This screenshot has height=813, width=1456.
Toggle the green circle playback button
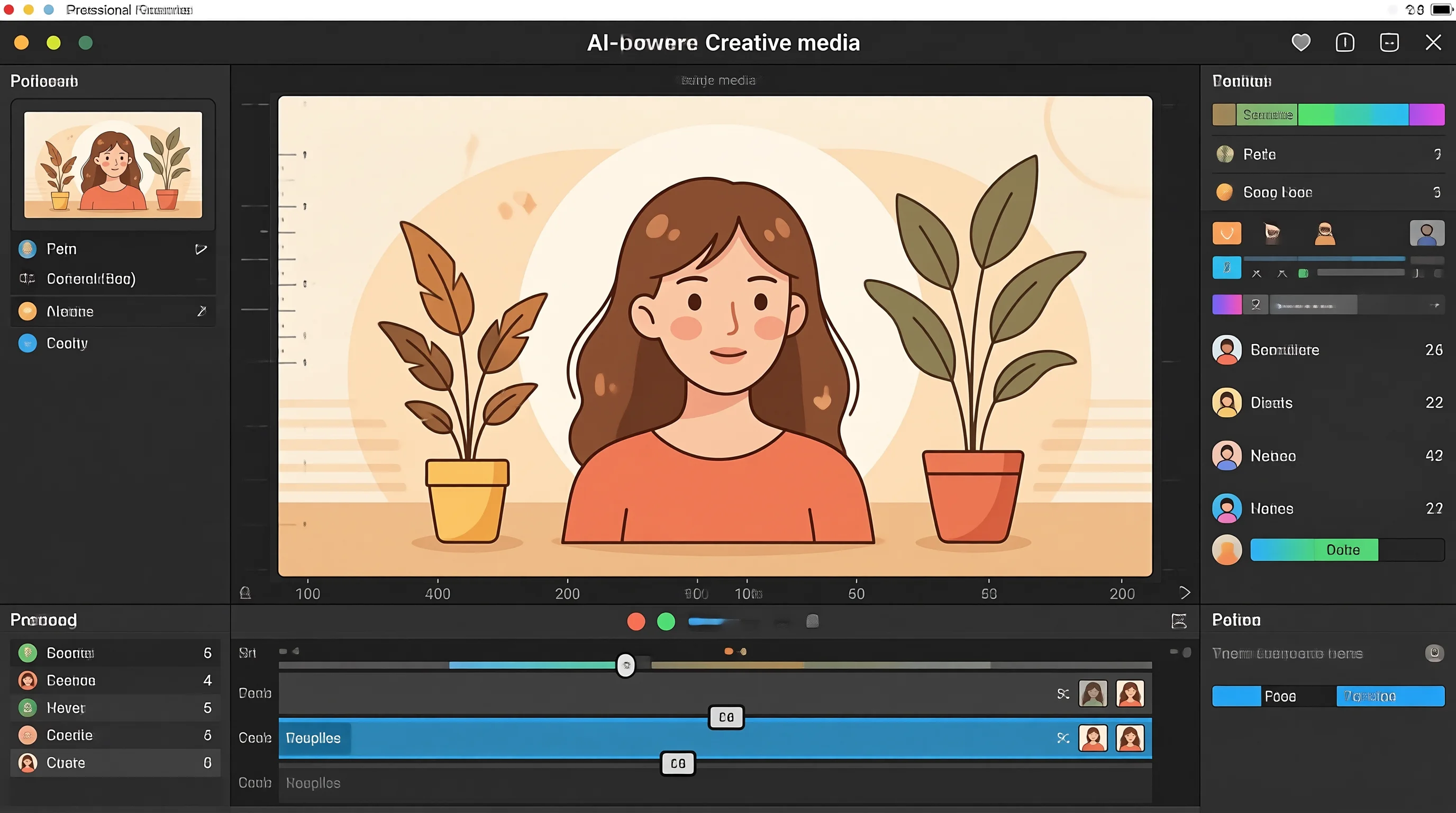[666, 621]
